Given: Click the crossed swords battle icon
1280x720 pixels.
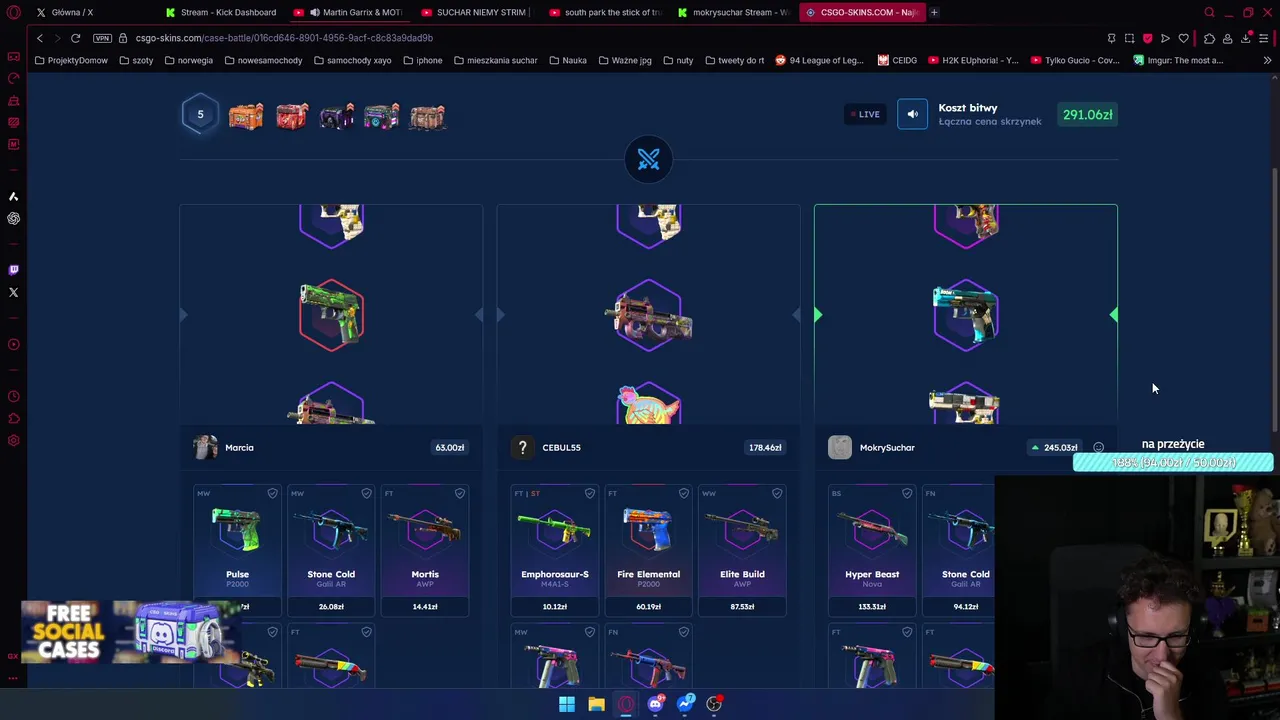Looking at the screenshot, I should point(648,159).
